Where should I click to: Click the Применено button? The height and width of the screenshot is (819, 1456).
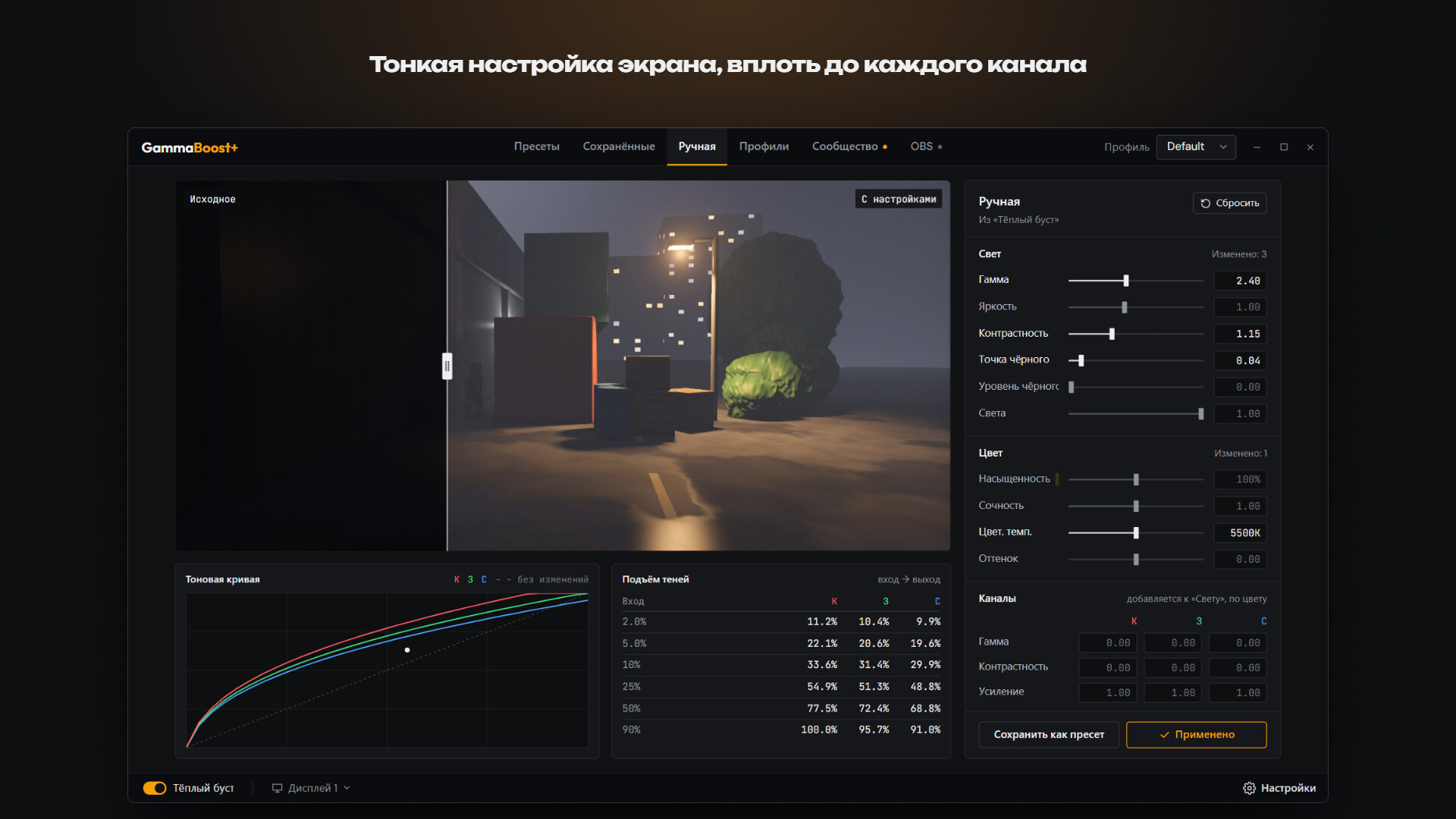(1197, 735)
